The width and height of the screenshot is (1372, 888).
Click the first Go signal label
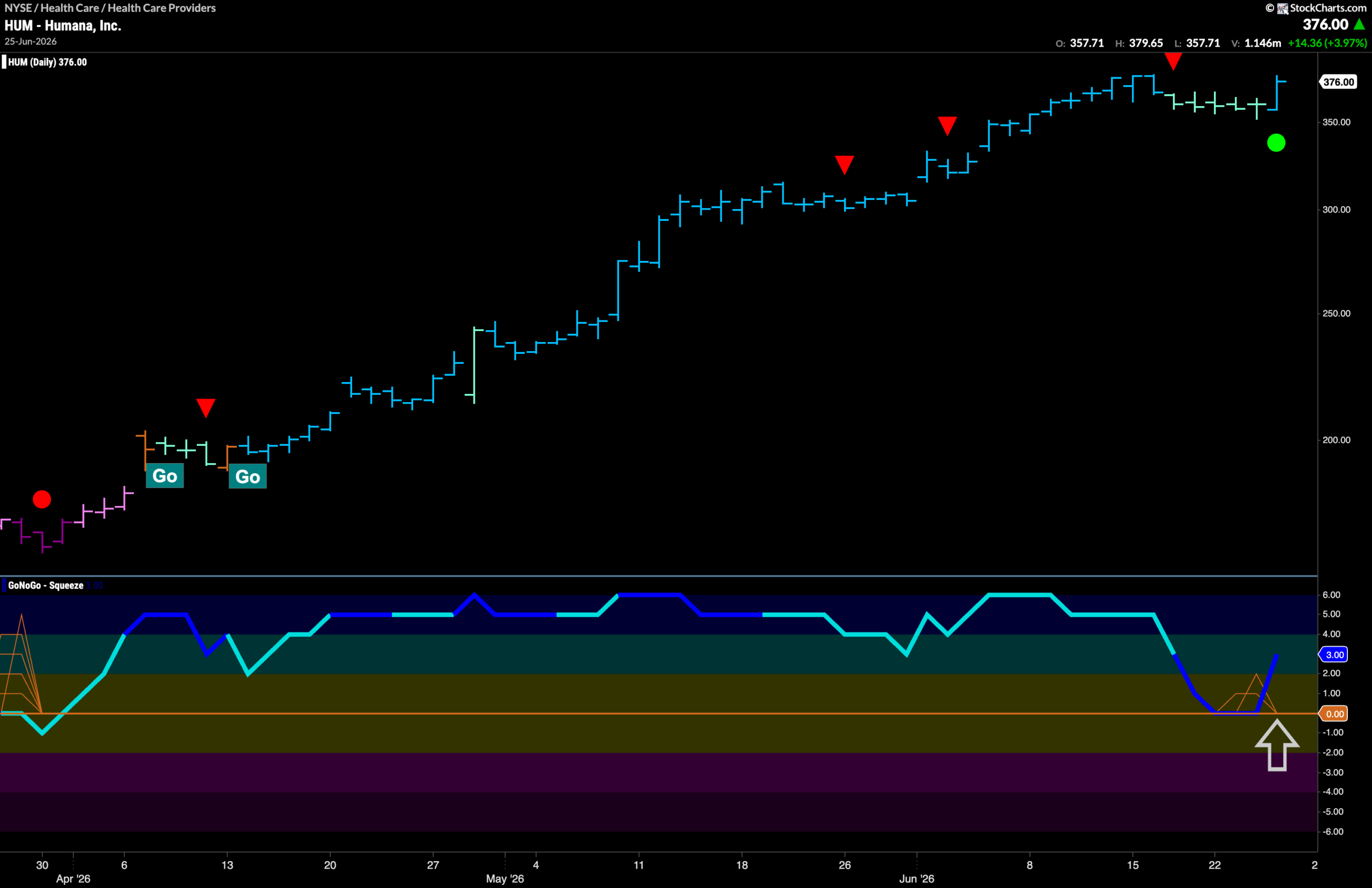(165, 476)
